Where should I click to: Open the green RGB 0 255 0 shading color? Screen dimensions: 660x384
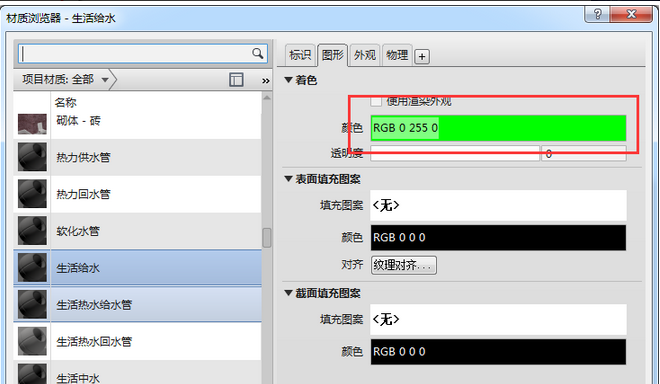[x=498, y=128]
